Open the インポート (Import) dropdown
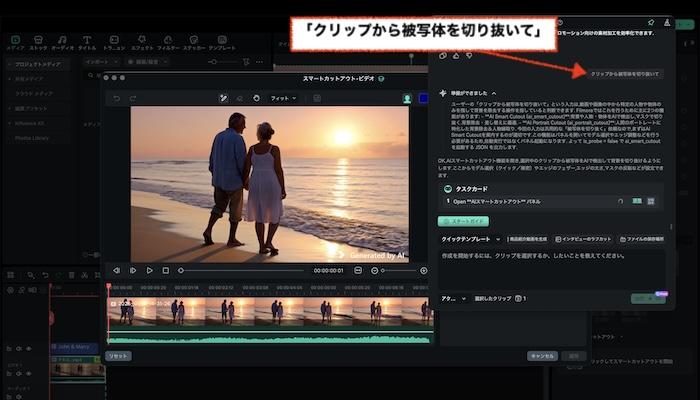Screen dimensions: 700x400 [x=101, y=62]
